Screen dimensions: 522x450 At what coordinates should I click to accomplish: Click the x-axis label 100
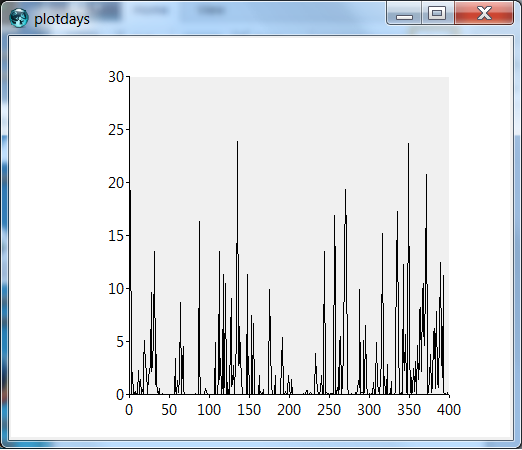tap(209, 410)
